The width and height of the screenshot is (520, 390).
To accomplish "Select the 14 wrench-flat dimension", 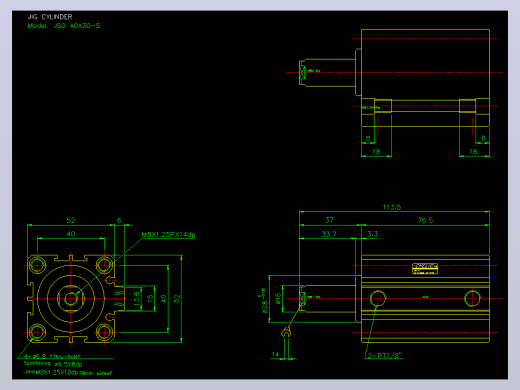I will (x=275, y=354).
